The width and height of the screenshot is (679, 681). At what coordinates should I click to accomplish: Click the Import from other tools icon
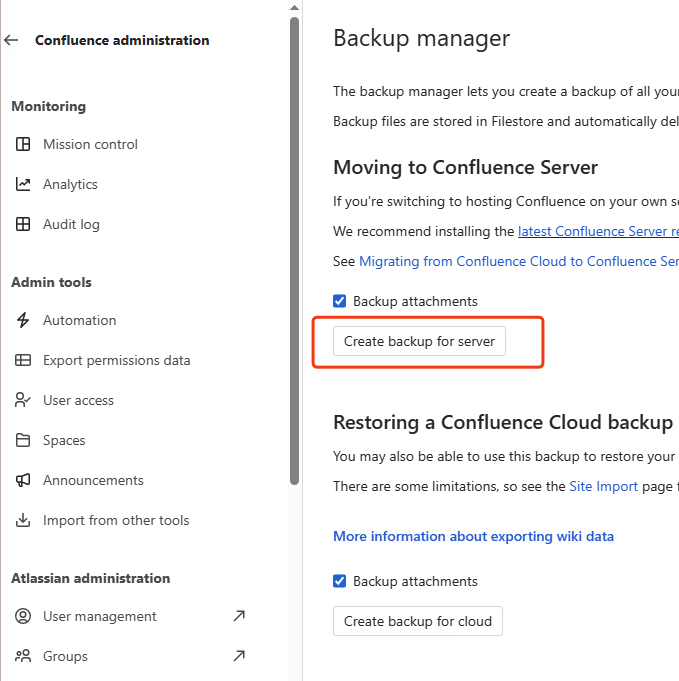pos(23,521)
